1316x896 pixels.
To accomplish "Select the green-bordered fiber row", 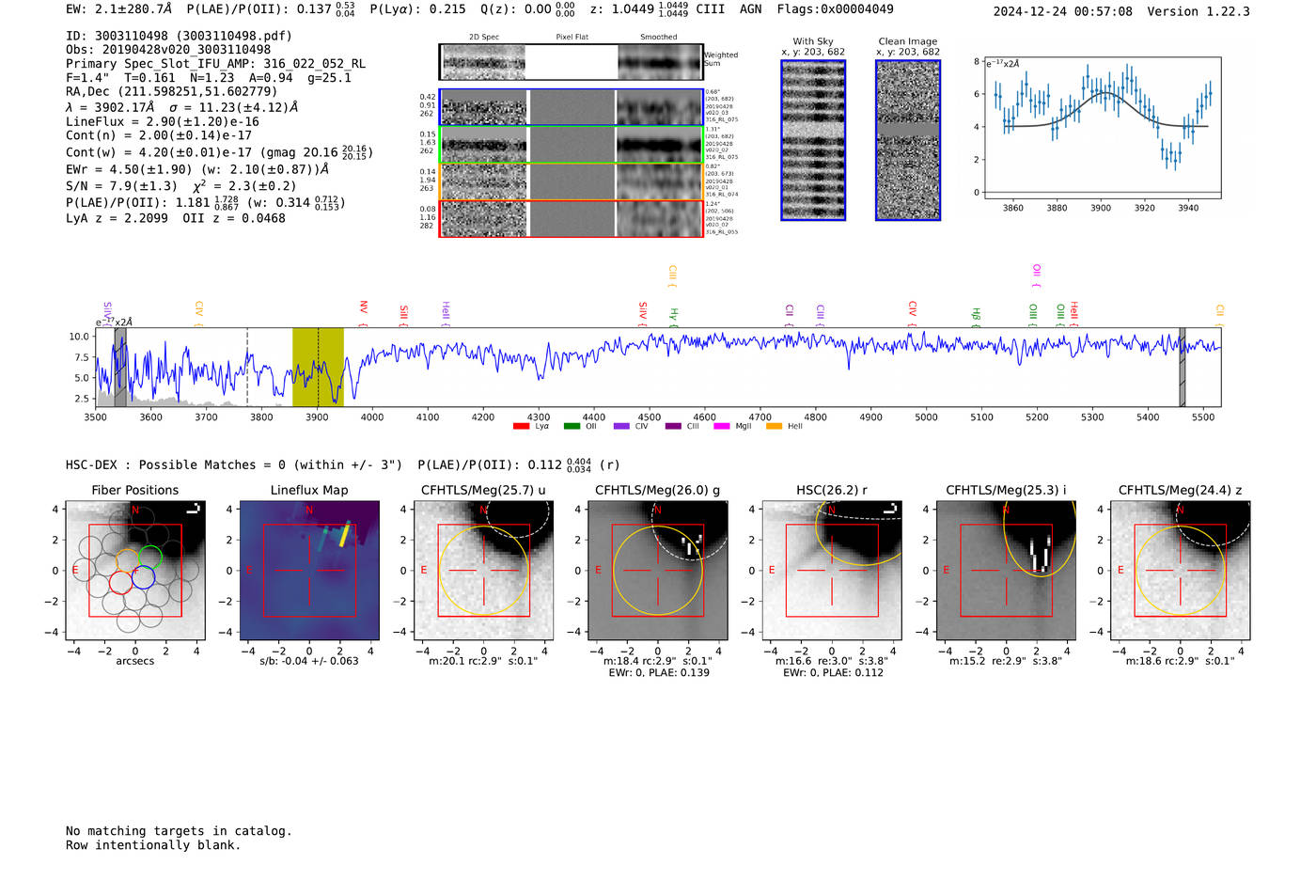I will pyautogui.click(x=572, y=144).
